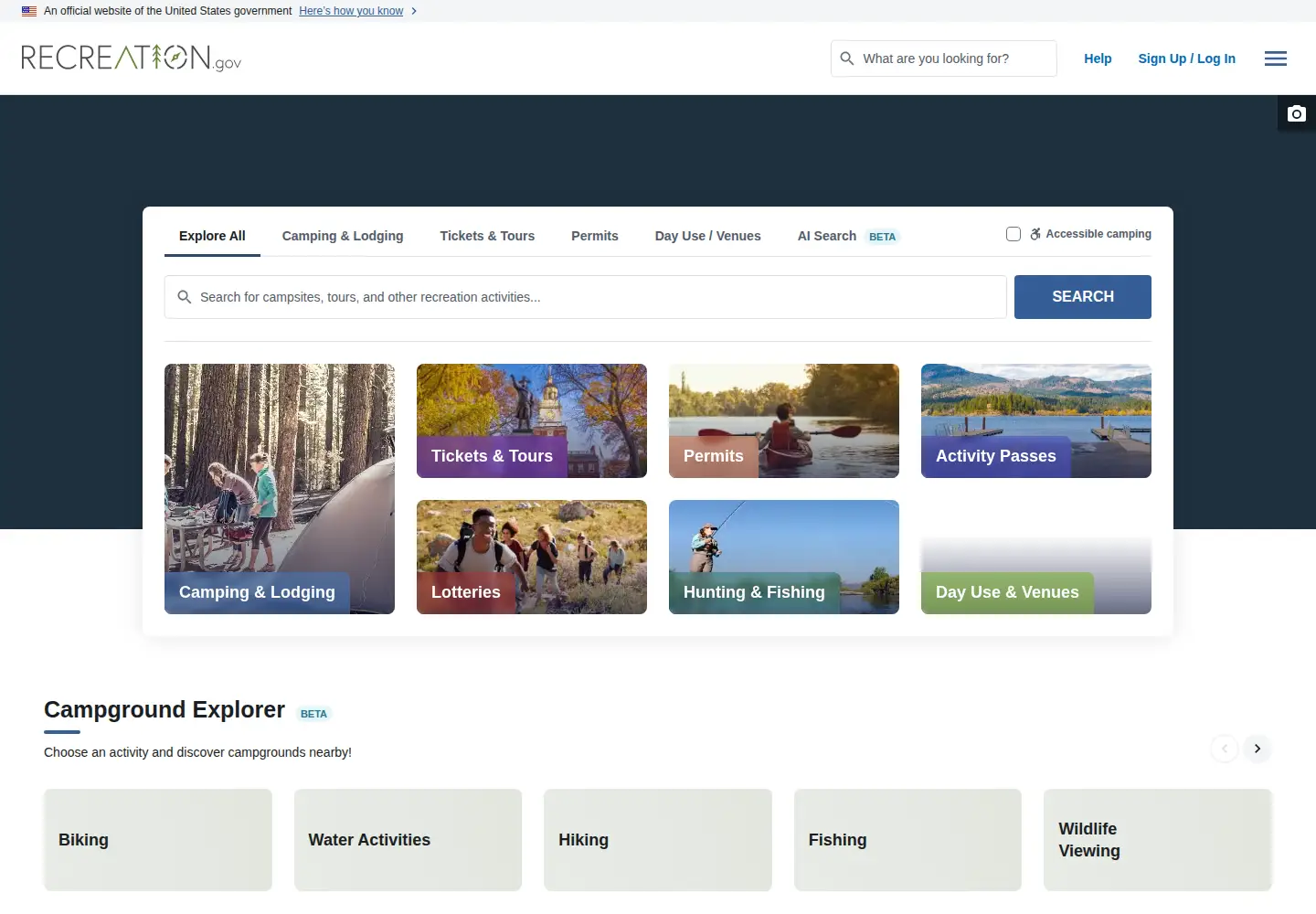
Task: Open the Hunting & Fishing image card
Action: 784,557
